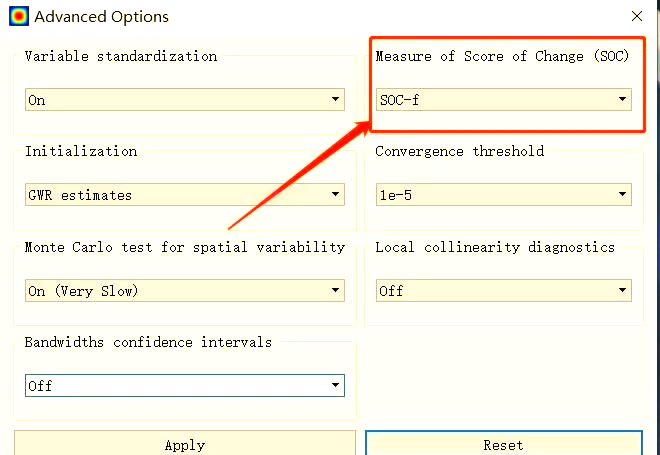660x455 pixels.
Task: Click the Local collinearity diagnostics label
Action: pos(495,247)
